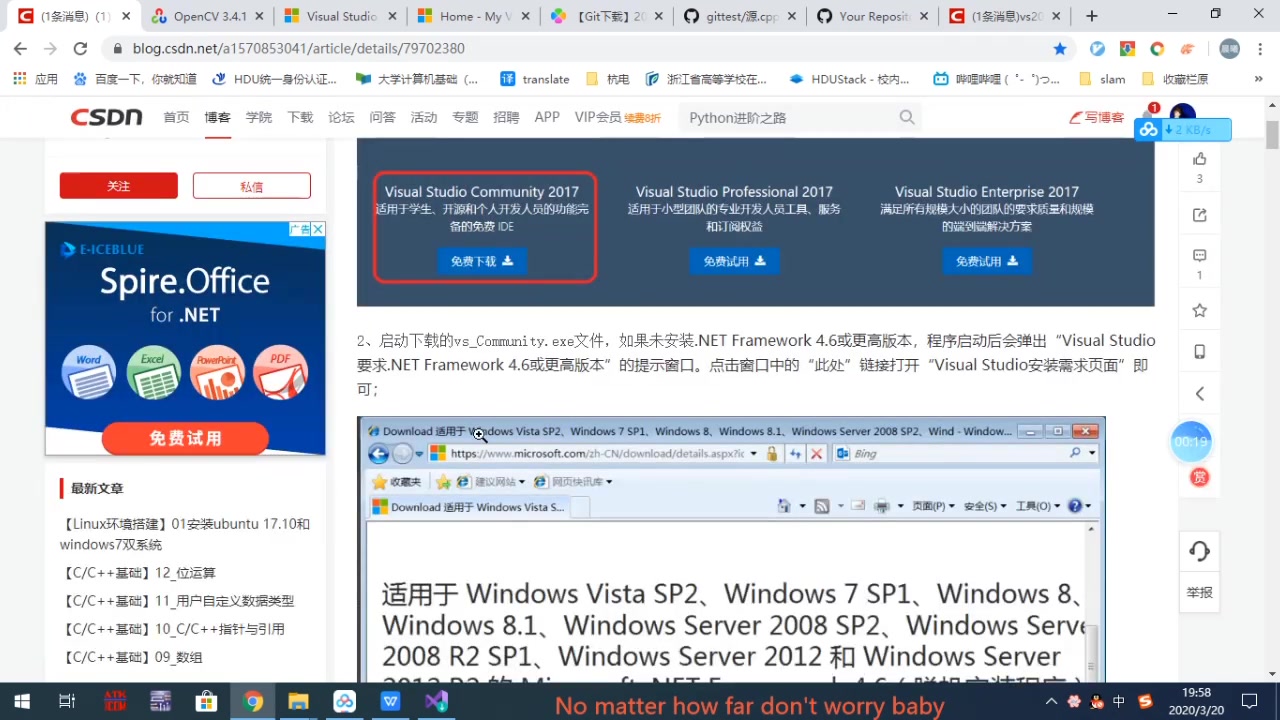The width and height of the screenshot is (1280, 720).
Task: Click the blue 00:19 timer circle
Action: click(1191, 442)
